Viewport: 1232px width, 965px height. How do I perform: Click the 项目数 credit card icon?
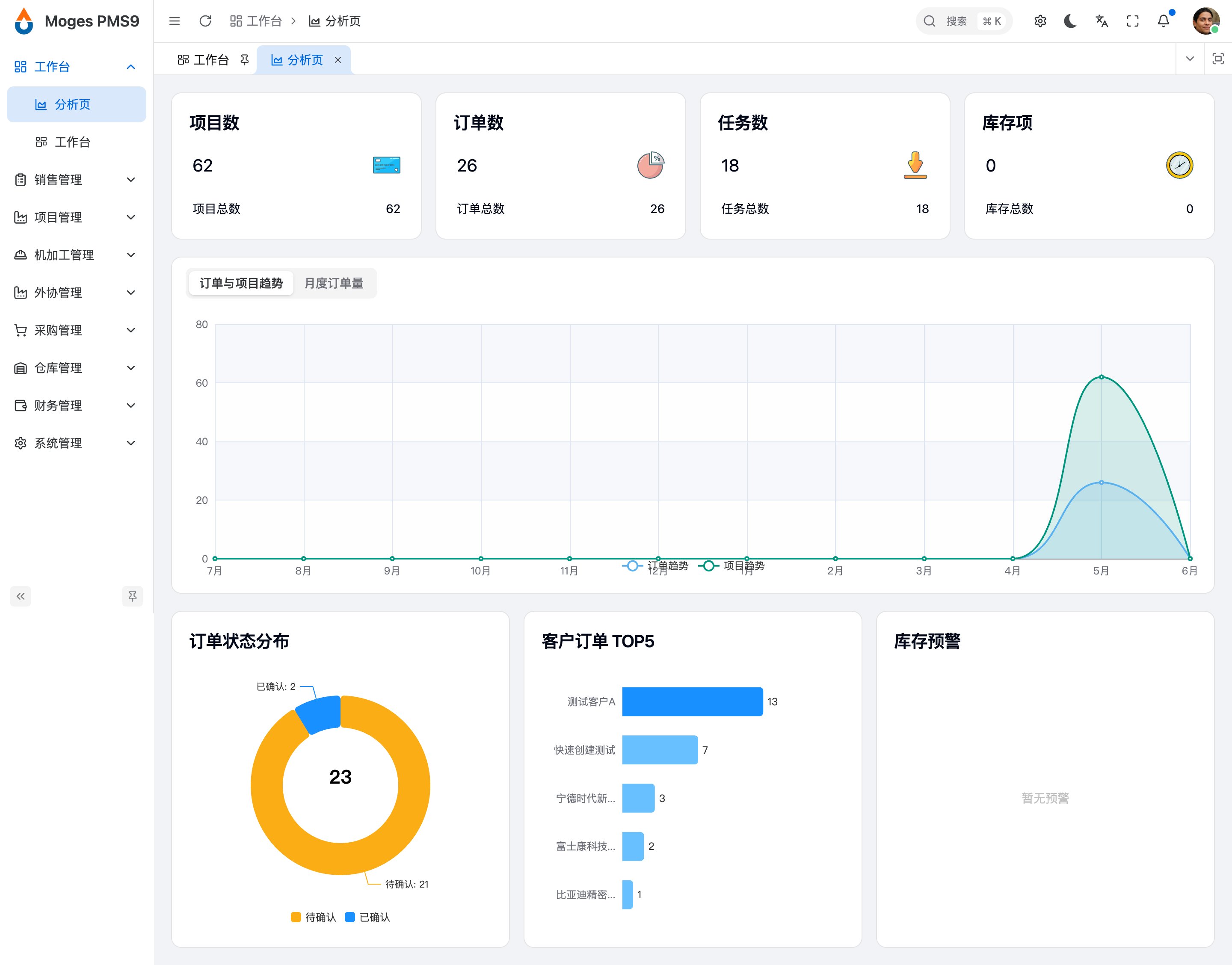coord(386,165)
